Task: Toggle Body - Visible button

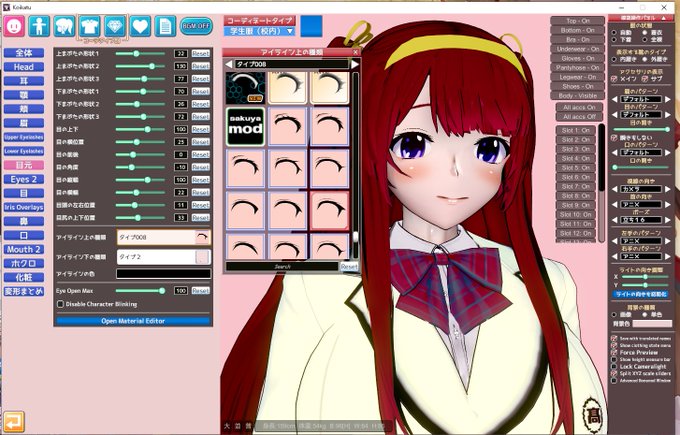Action: 578,95
